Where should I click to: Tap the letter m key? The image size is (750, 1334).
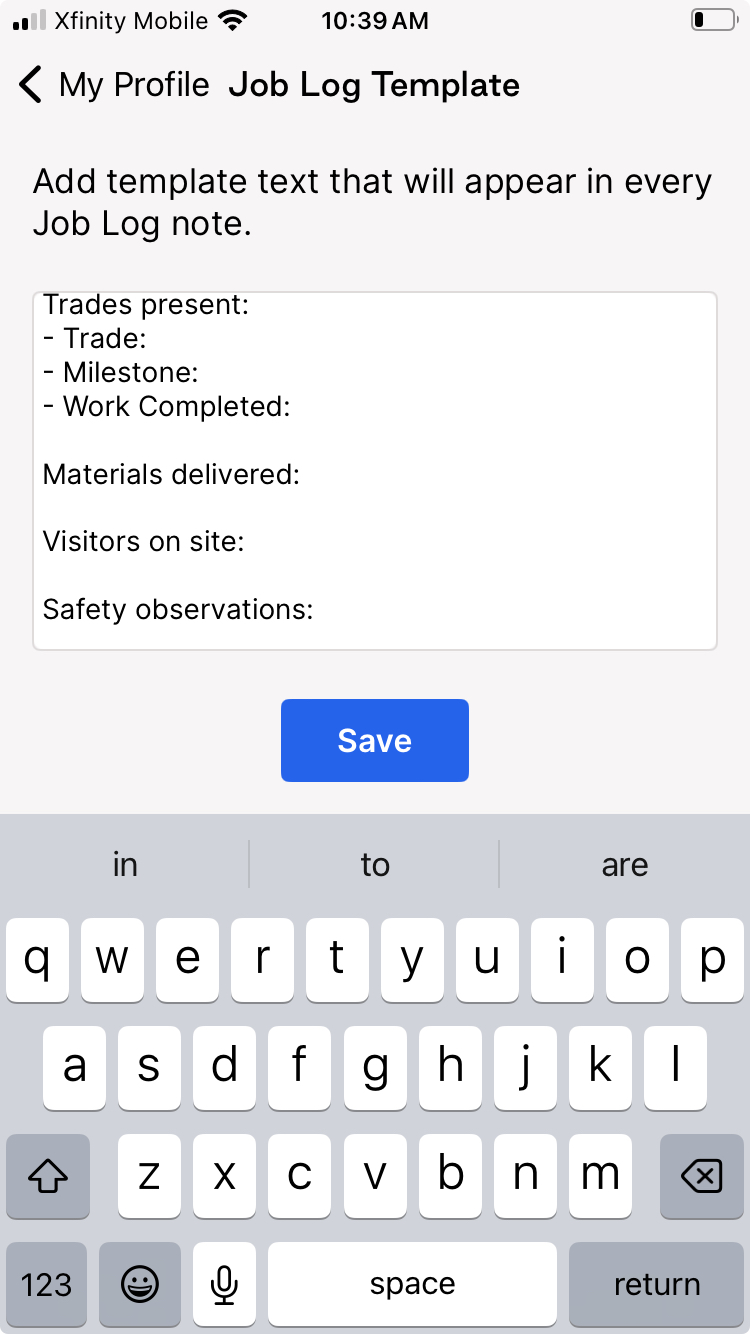(600, 1177)
